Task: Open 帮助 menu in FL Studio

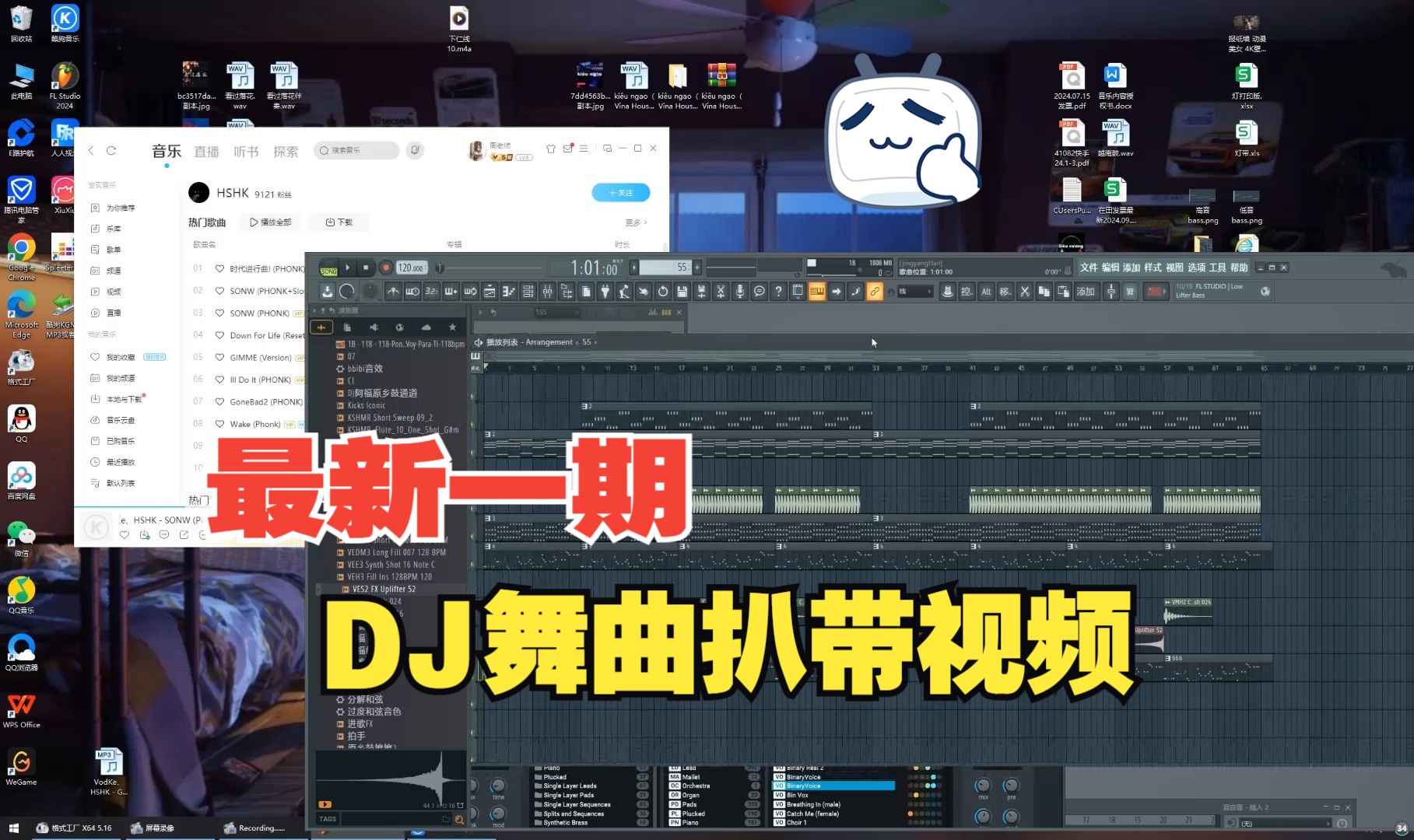Action: [1239, 267]
